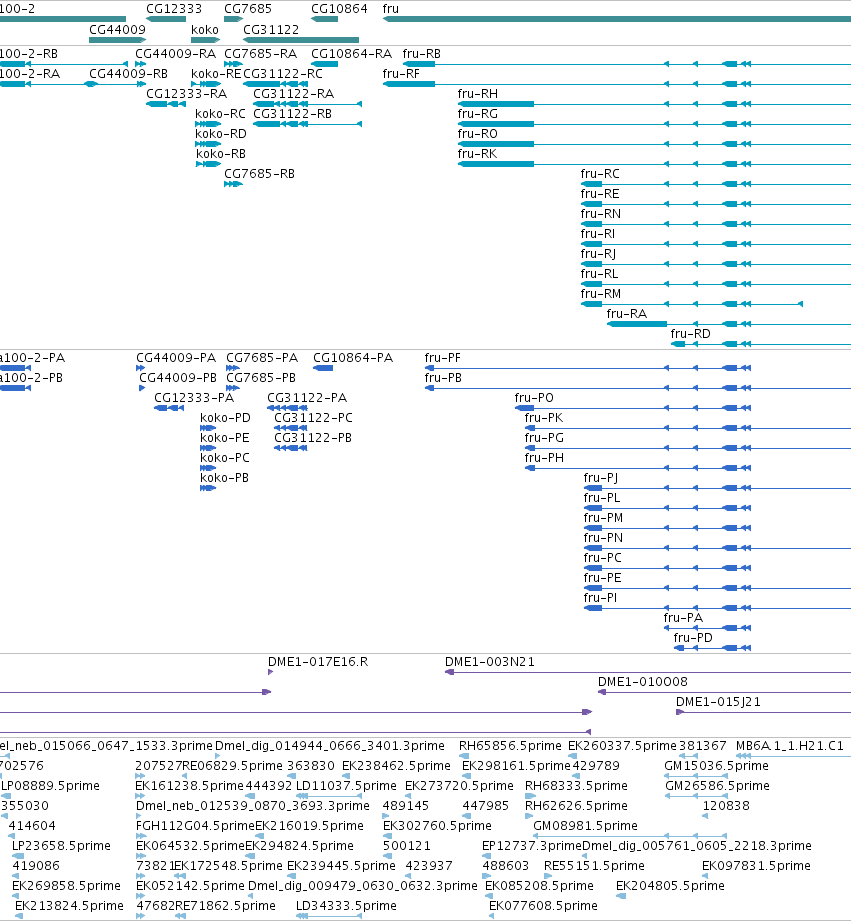This screenshot has width=851, height=921.
Task: Select the fru-PN protein label
Action: (x=603, y=538)
